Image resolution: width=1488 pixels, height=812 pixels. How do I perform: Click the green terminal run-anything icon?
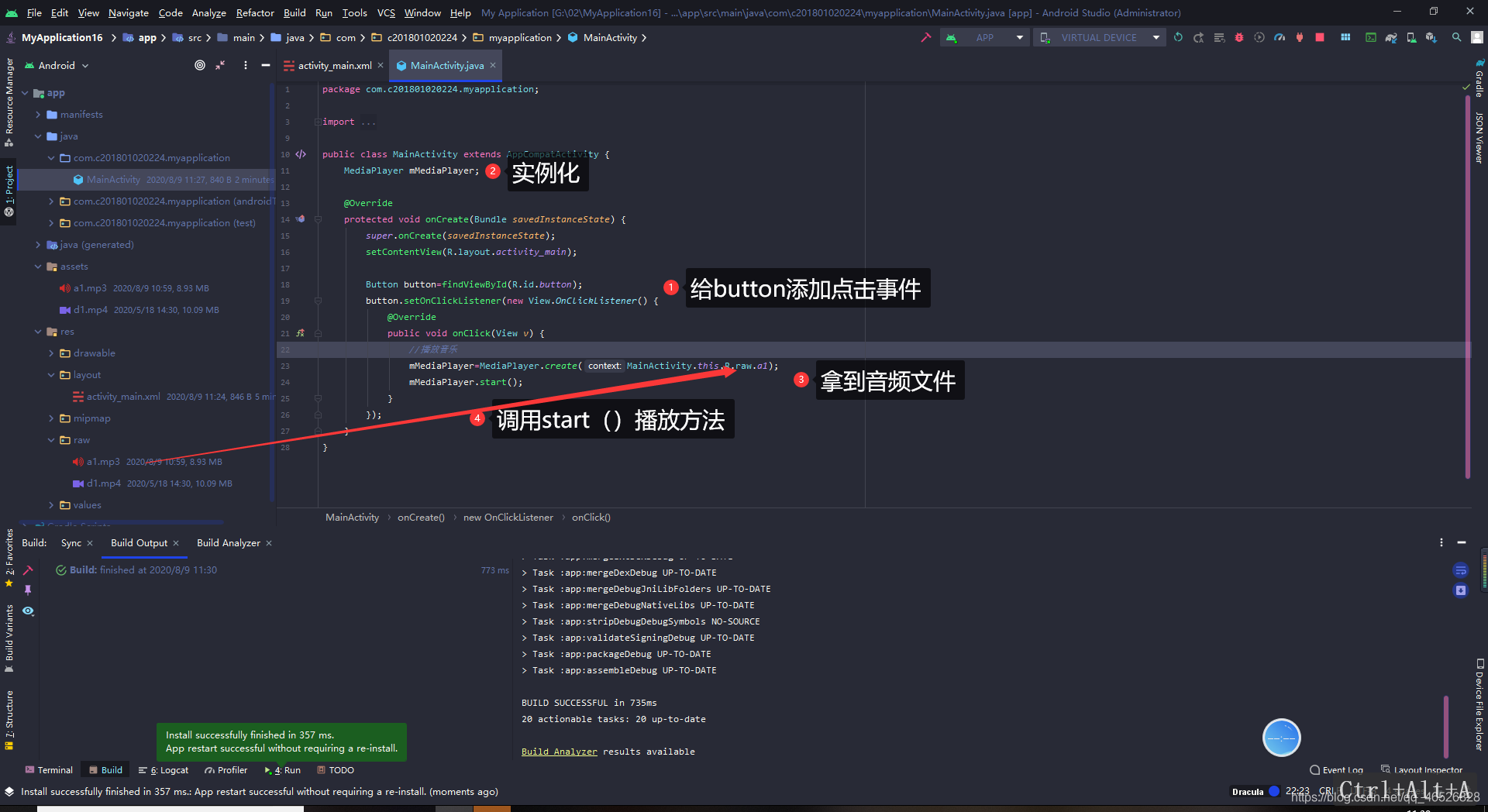(x=1371, y=37)
